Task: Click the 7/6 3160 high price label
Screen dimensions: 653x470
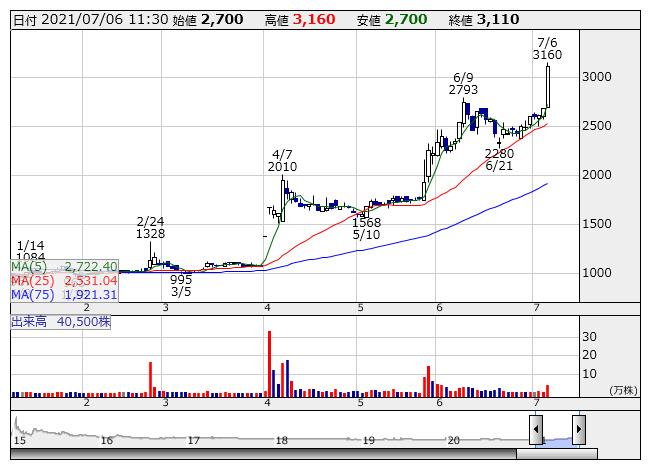Action: (x=547, y=49)
